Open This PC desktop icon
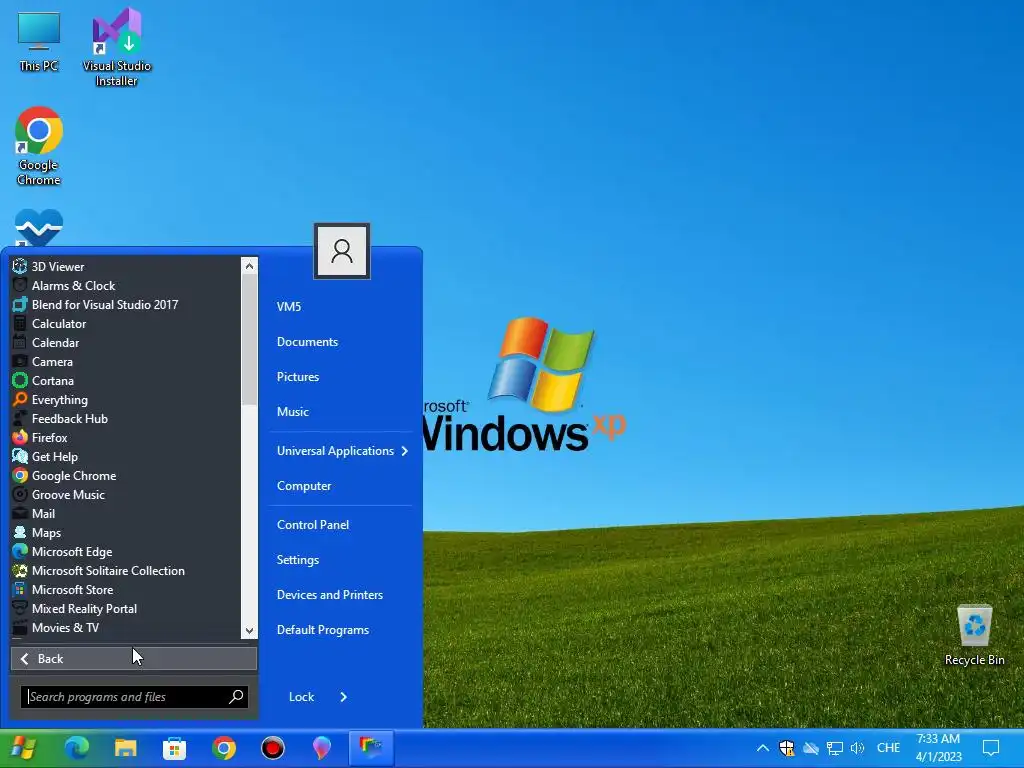Screen dimensions: 1024x768 (39, 42)
